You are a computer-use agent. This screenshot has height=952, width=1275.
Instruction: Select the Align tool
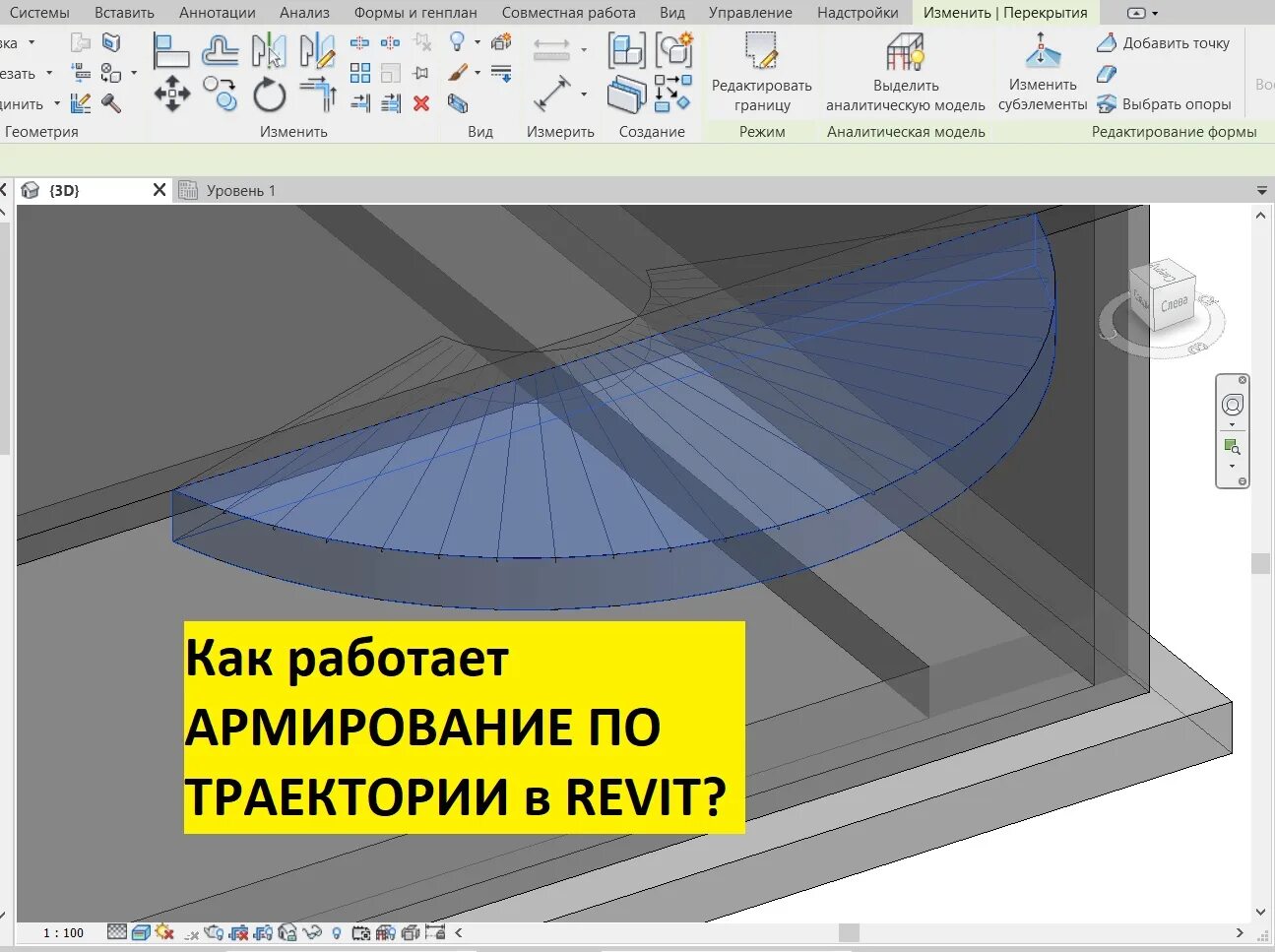click(171, 50)
